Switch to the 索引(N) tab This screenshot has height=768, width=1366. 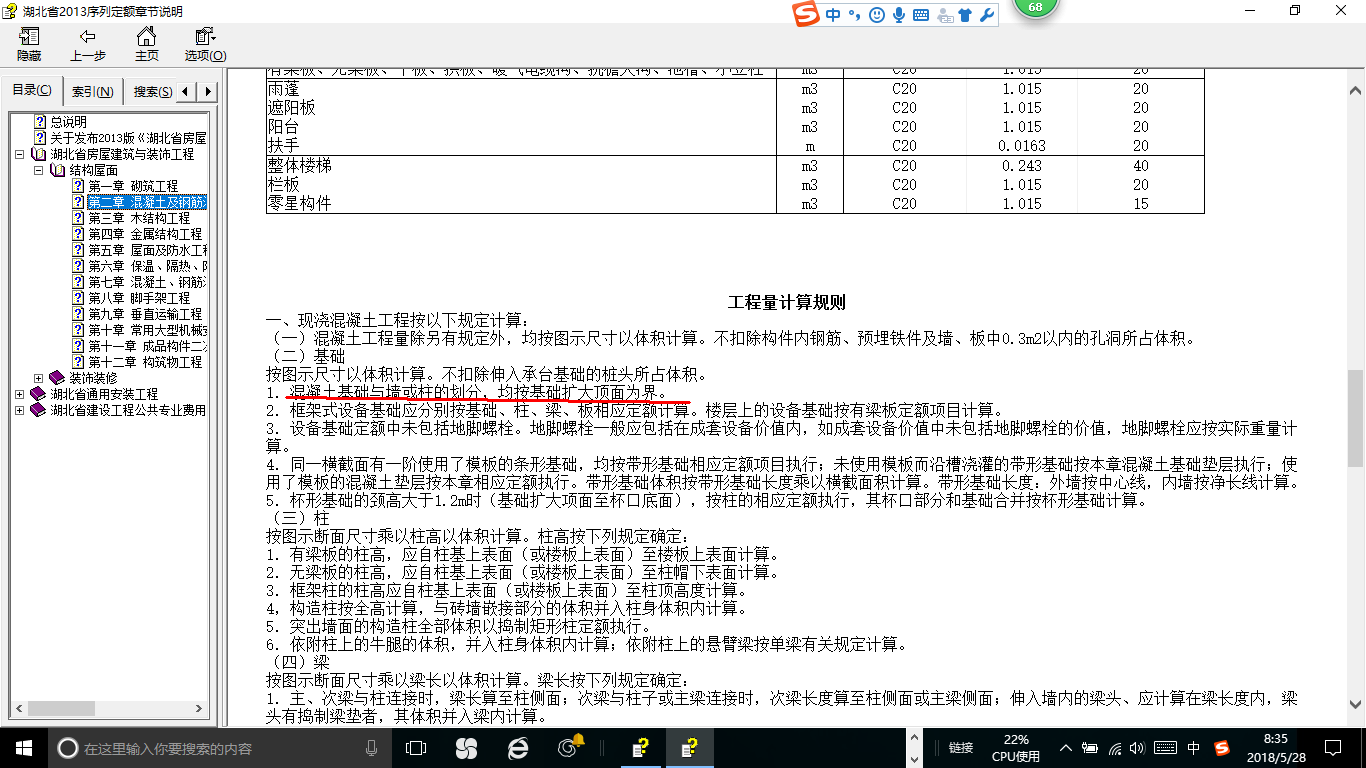point(93,92)
